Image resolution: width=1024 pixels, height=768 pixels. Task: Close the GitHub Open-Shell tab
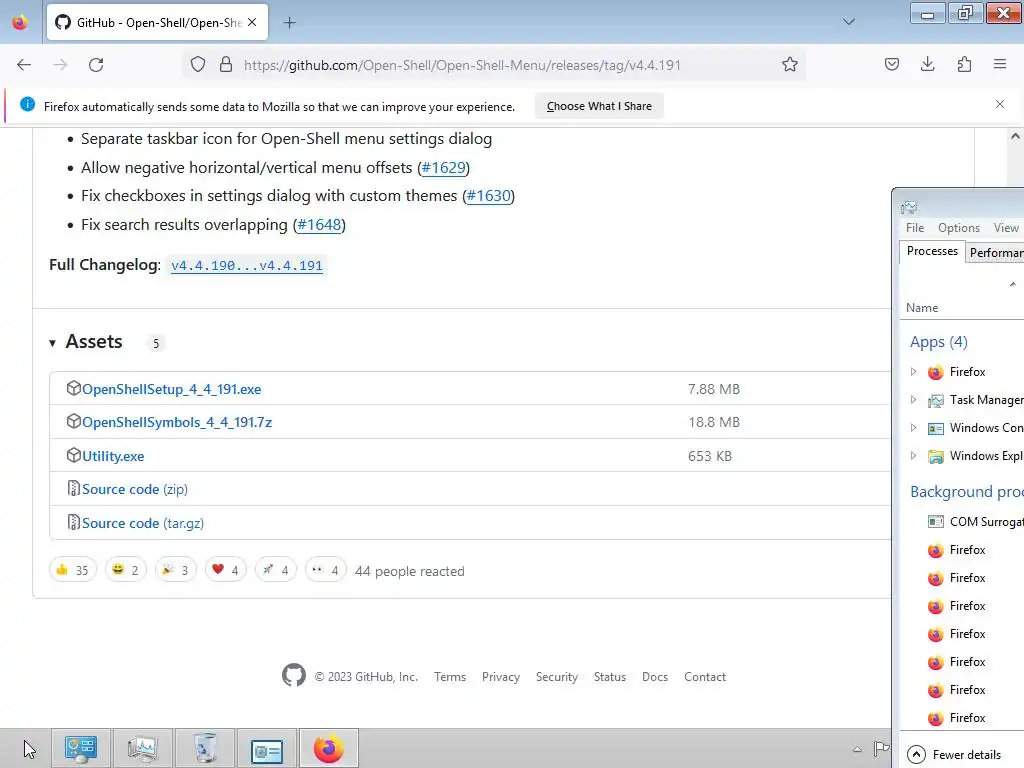[252, 22]
